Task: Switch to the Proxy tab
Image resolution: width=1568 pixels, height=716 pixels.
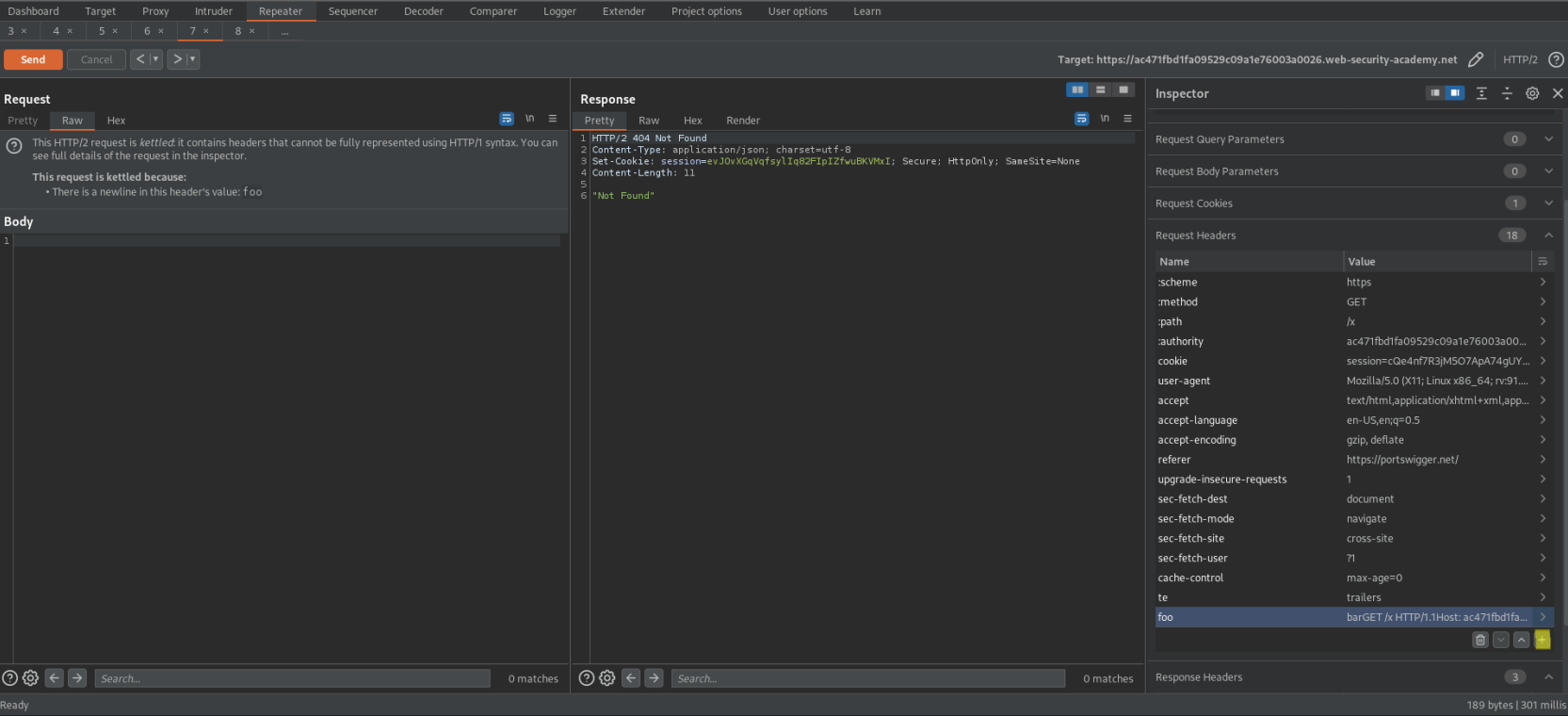Action: click(155, 11)
